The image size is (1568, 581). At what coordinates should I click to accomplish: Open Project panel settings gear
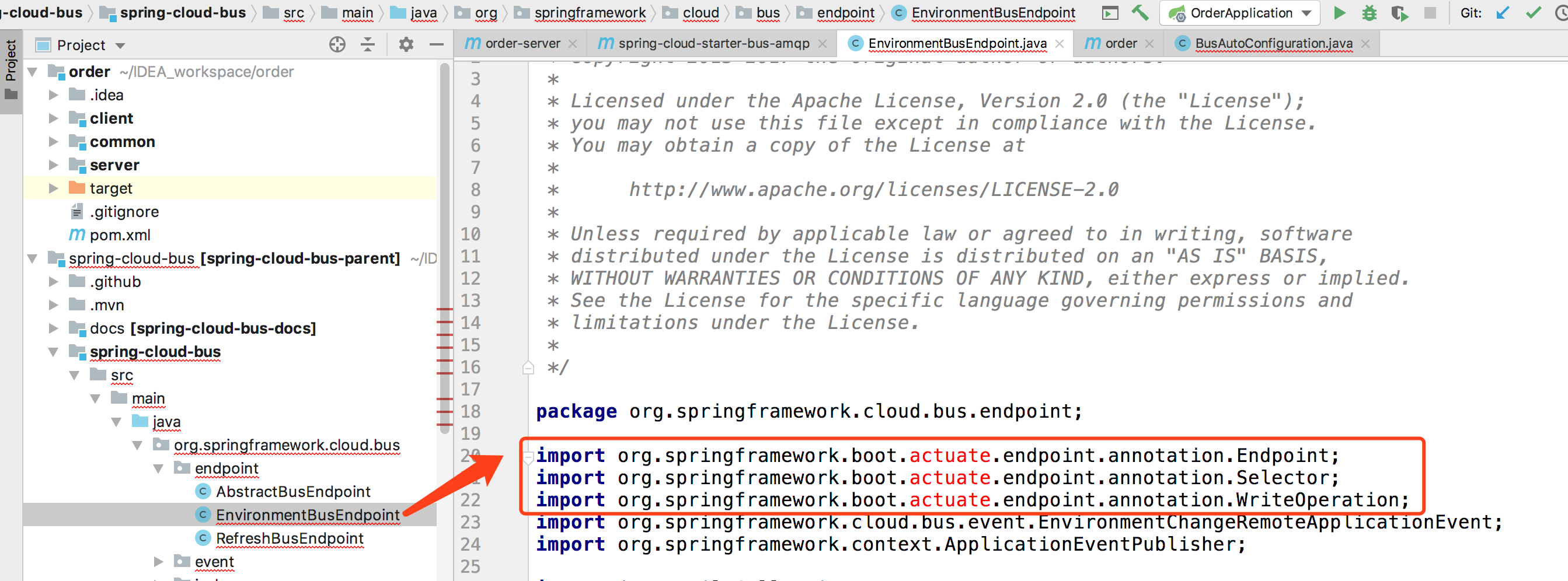click(x=406, y=44)
